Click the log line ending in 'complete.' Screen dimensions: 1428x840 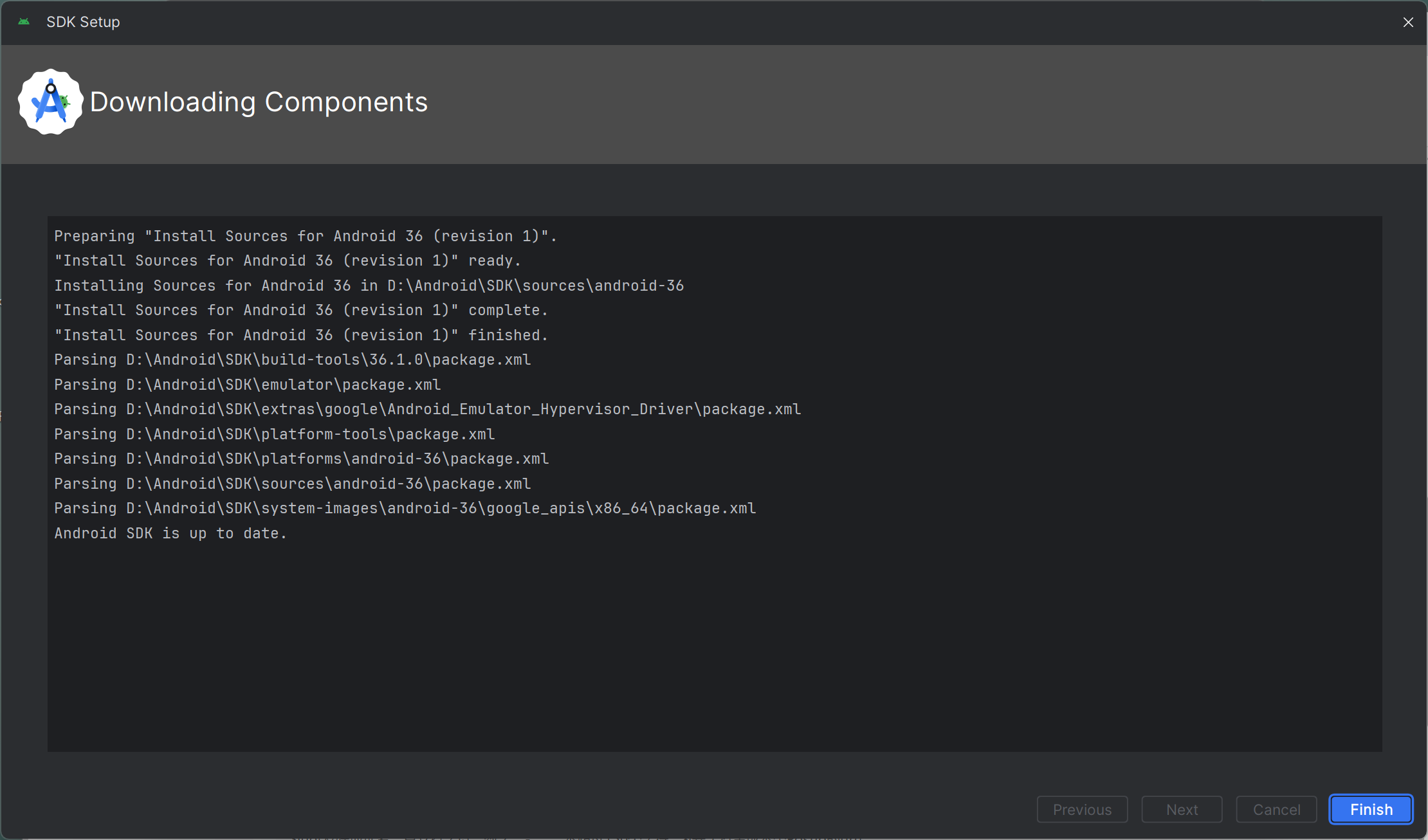click(x=300, y=310)
